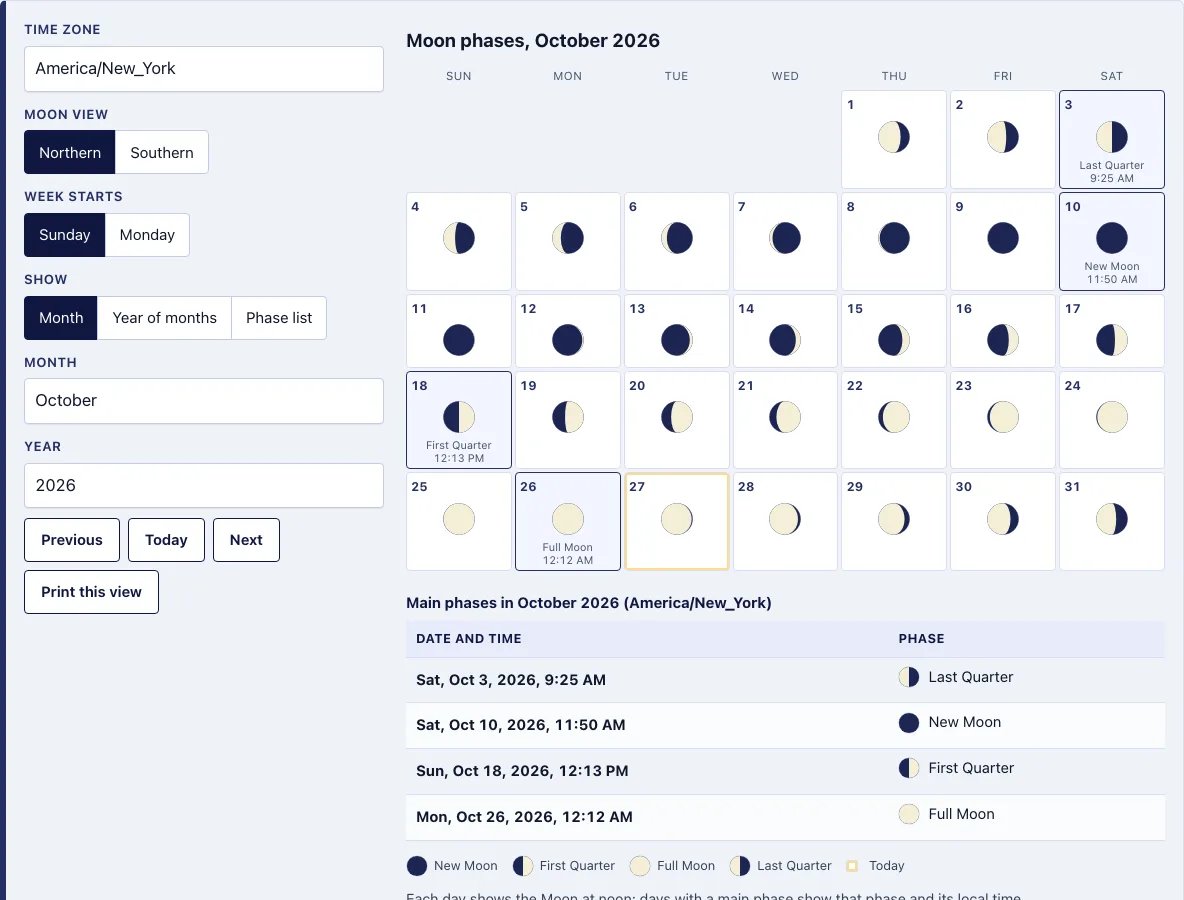
Task: Show the Phase list view
Action: coord(279,318)
